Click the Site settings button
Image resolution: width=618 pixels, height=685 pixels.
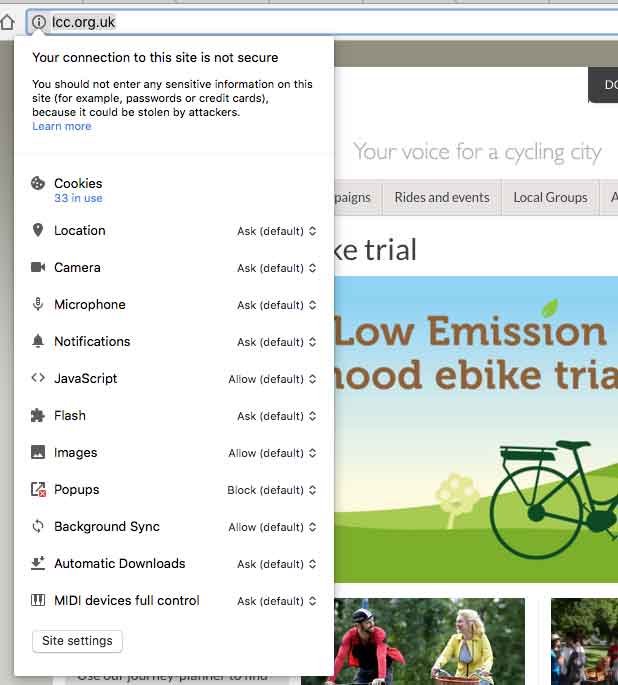77,641
